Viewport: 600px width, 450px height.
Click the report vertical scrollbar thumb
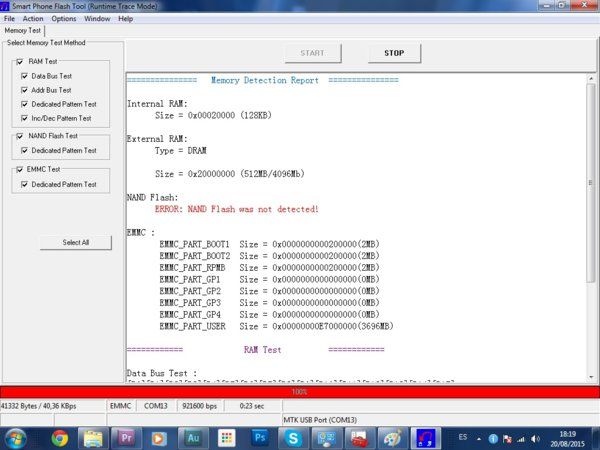(x=591, y=183)
